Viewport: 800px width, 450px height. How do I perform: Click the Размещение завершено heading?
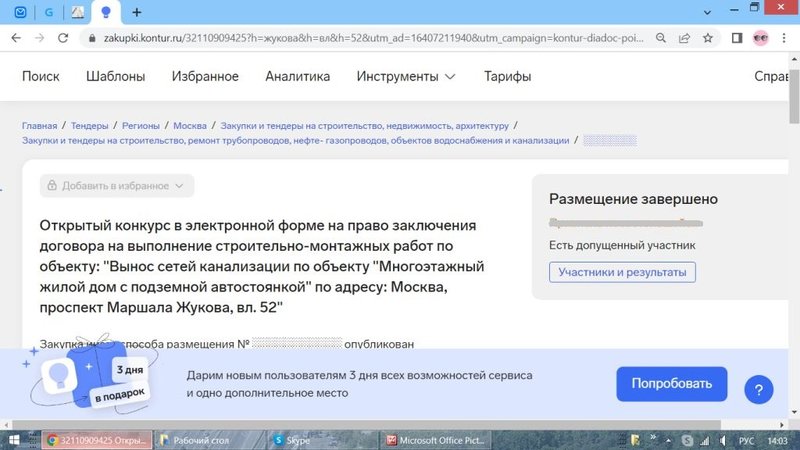(633, 199)
